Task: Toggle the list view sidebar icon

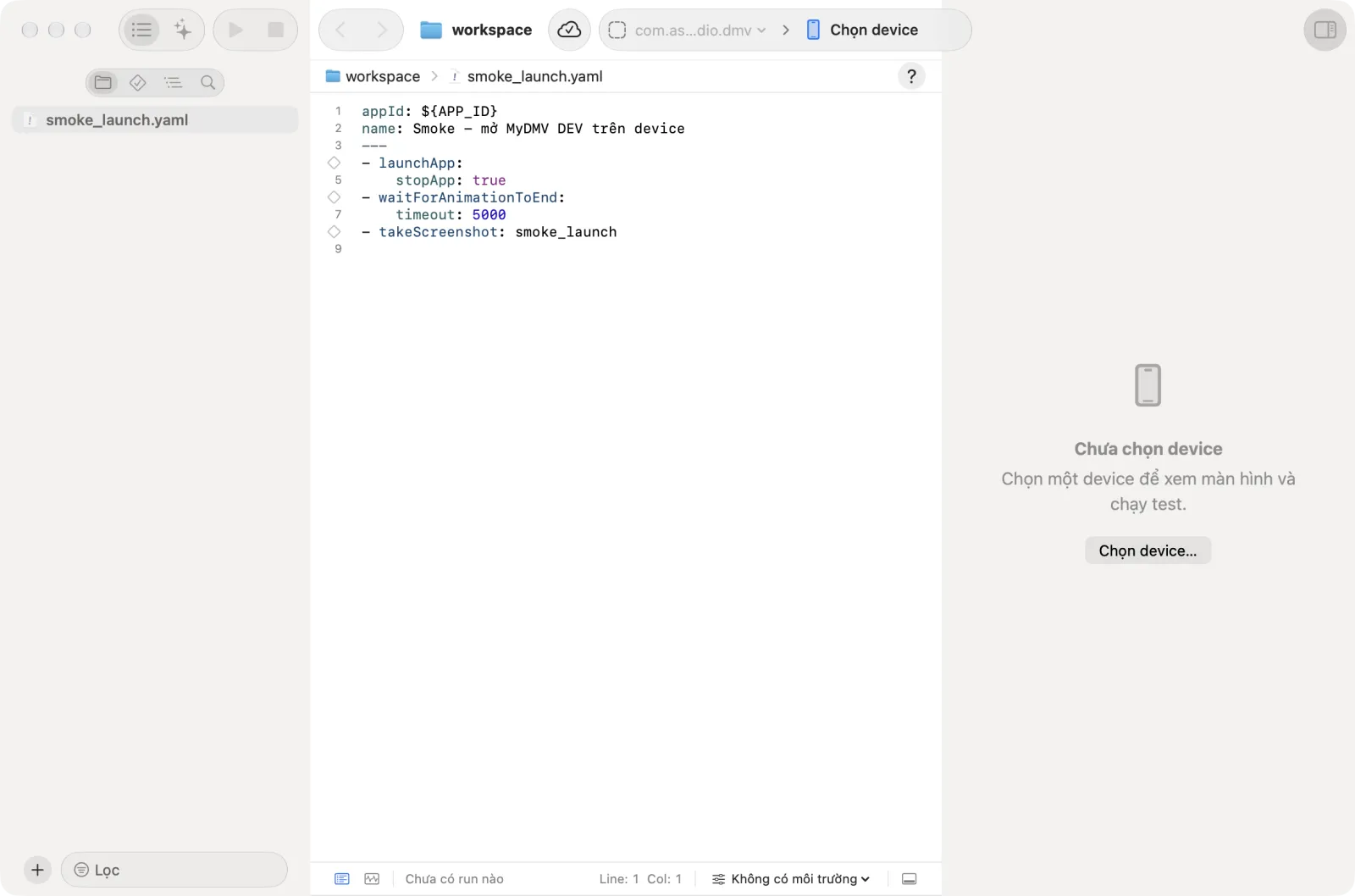Action: (x=141, y=30)
